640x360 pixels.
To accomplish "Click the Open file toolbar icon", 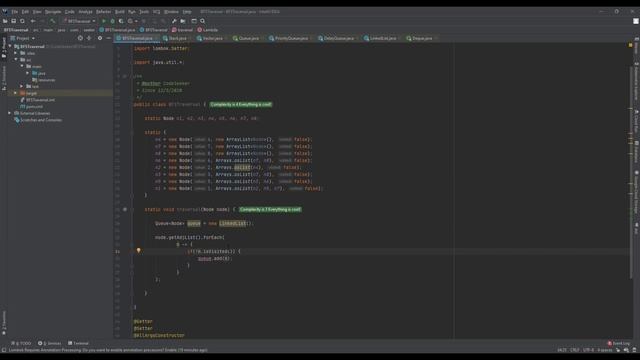I will pos(5,21).
